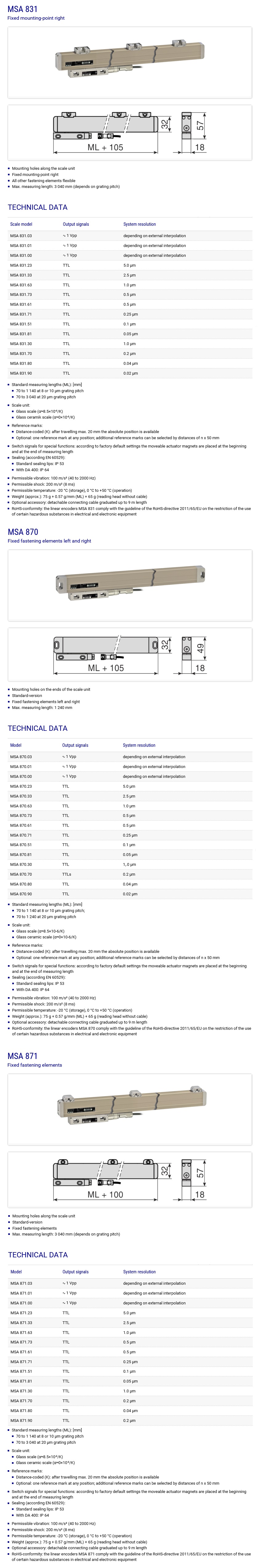This screenshot has width=261, height=1568.
Task: Click the MSA 871 section heading
Action: pos(22,1056)
